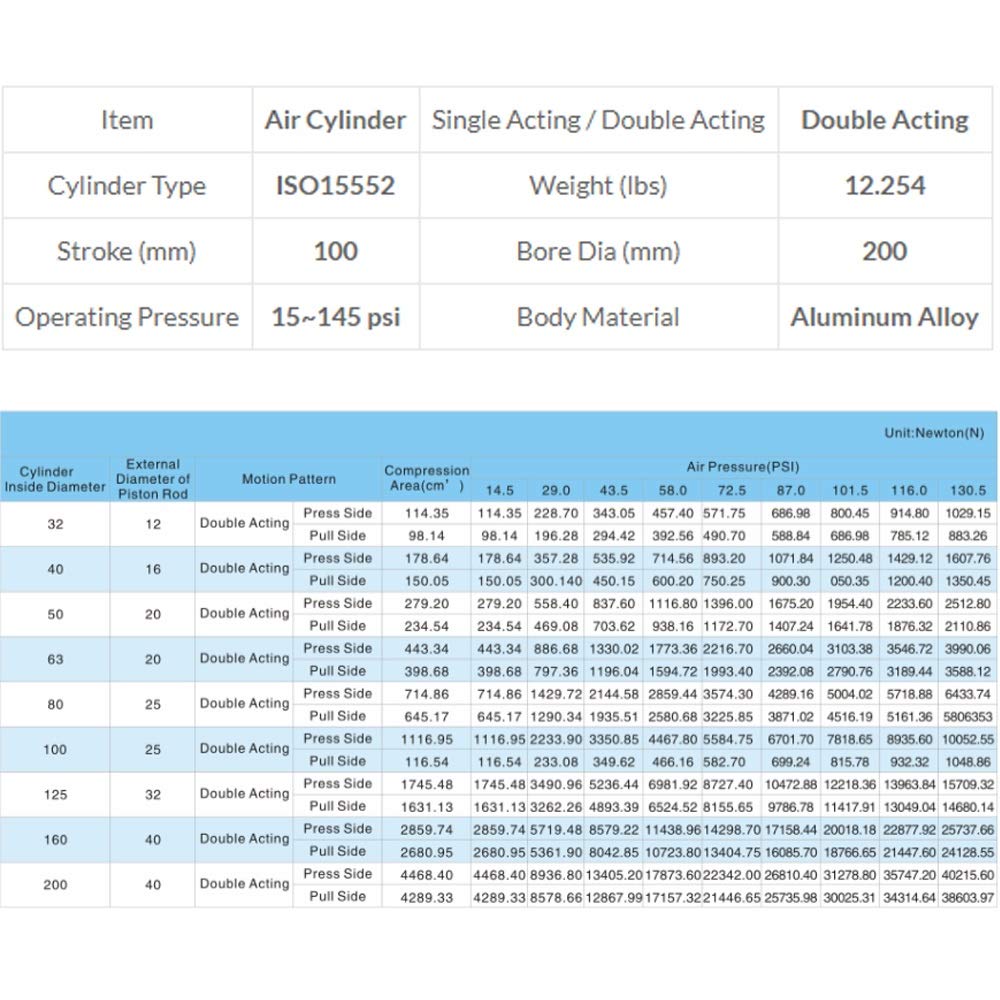Click the '130.5' pressure column header
Viewport: 1000px width, 1000px height.
coord(967,490)
